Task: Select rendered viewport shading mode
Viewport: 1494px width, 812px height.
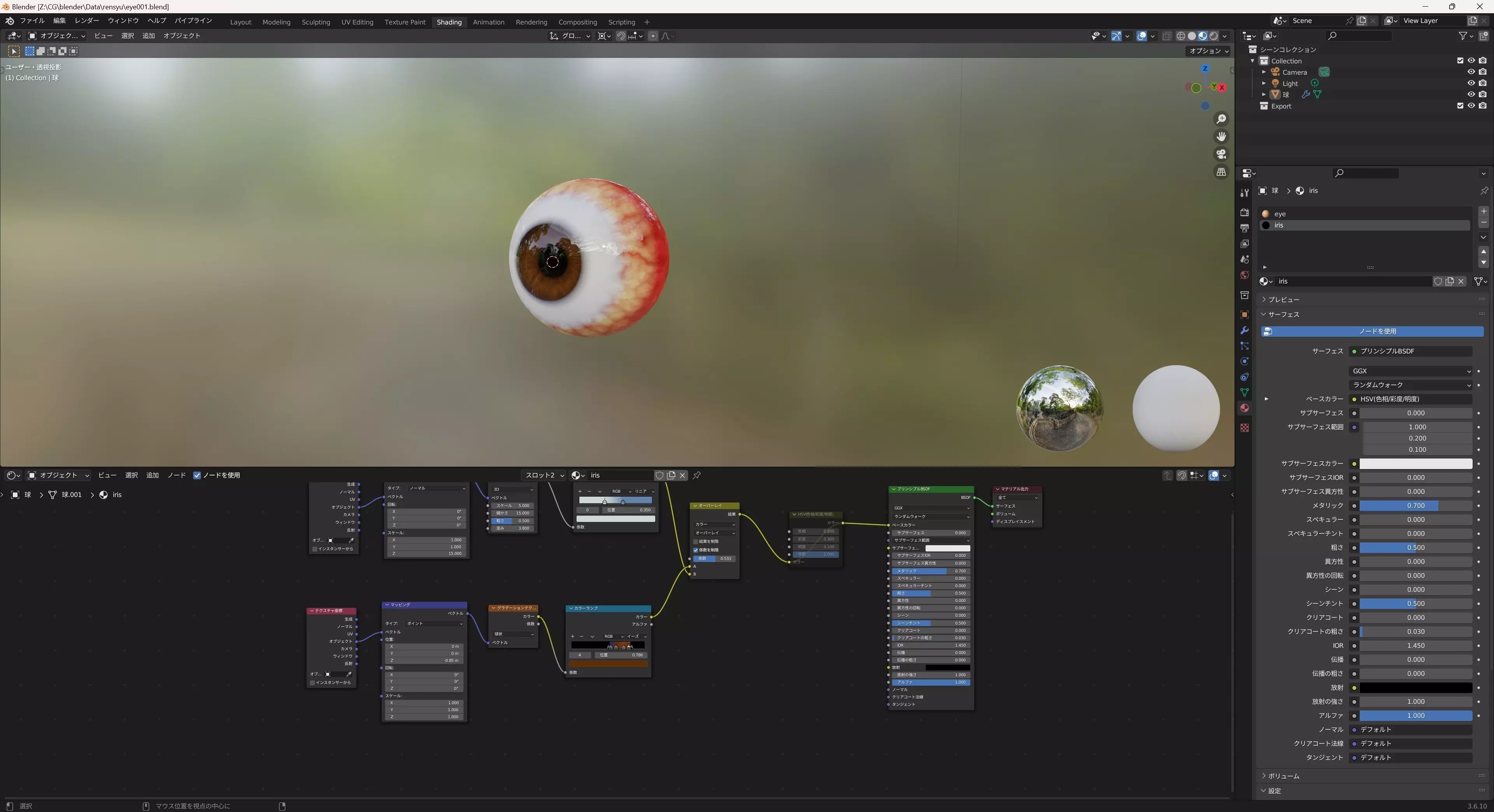Action: click(x=1214, y=36)
